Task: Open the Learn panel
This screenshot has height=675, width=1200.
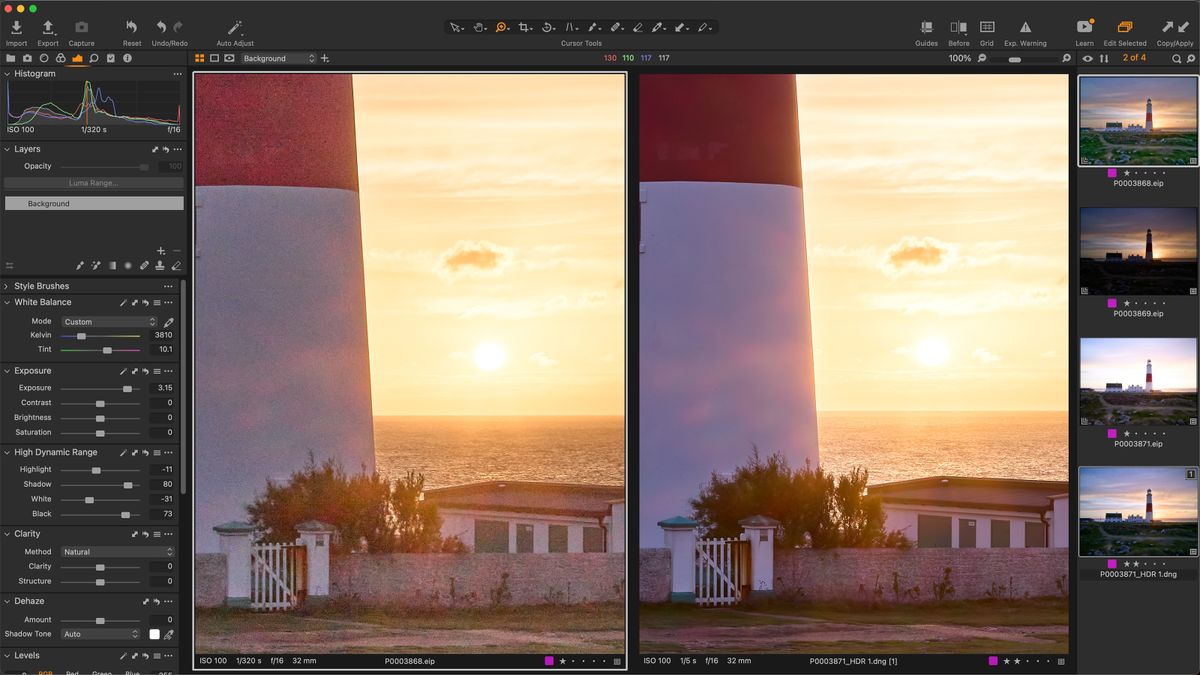Action: [x=1084, y=27]
